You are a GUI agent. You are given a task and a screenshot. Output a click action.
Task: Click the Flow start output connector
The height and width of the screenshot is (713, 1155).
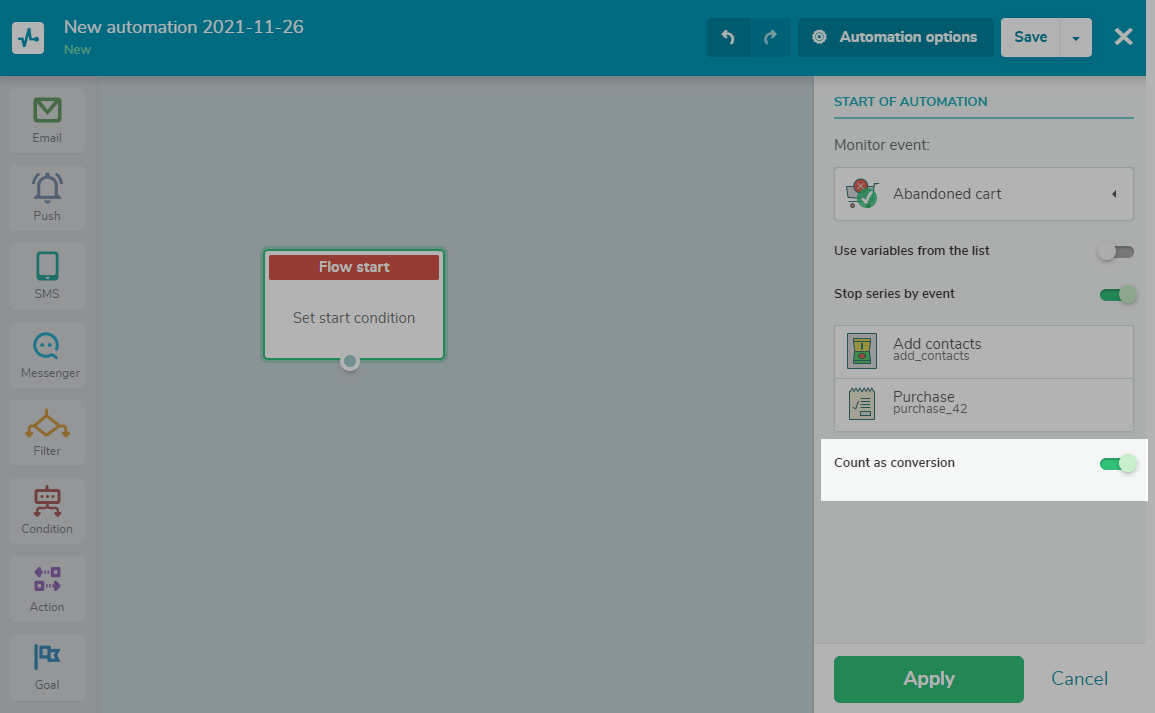tap(349, 361)
